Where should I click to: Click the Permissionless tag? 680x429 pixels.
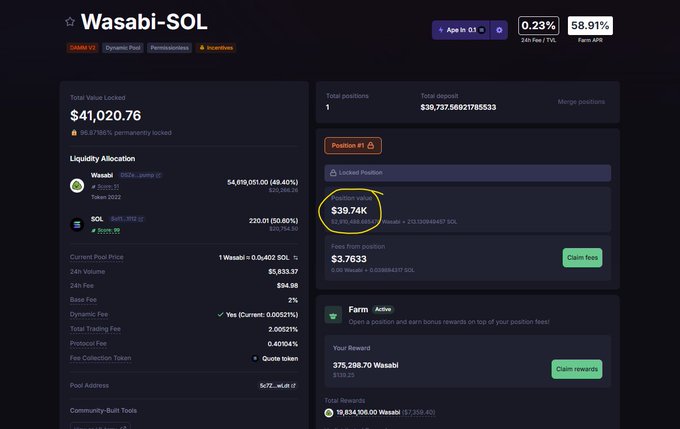coord(170,48)
